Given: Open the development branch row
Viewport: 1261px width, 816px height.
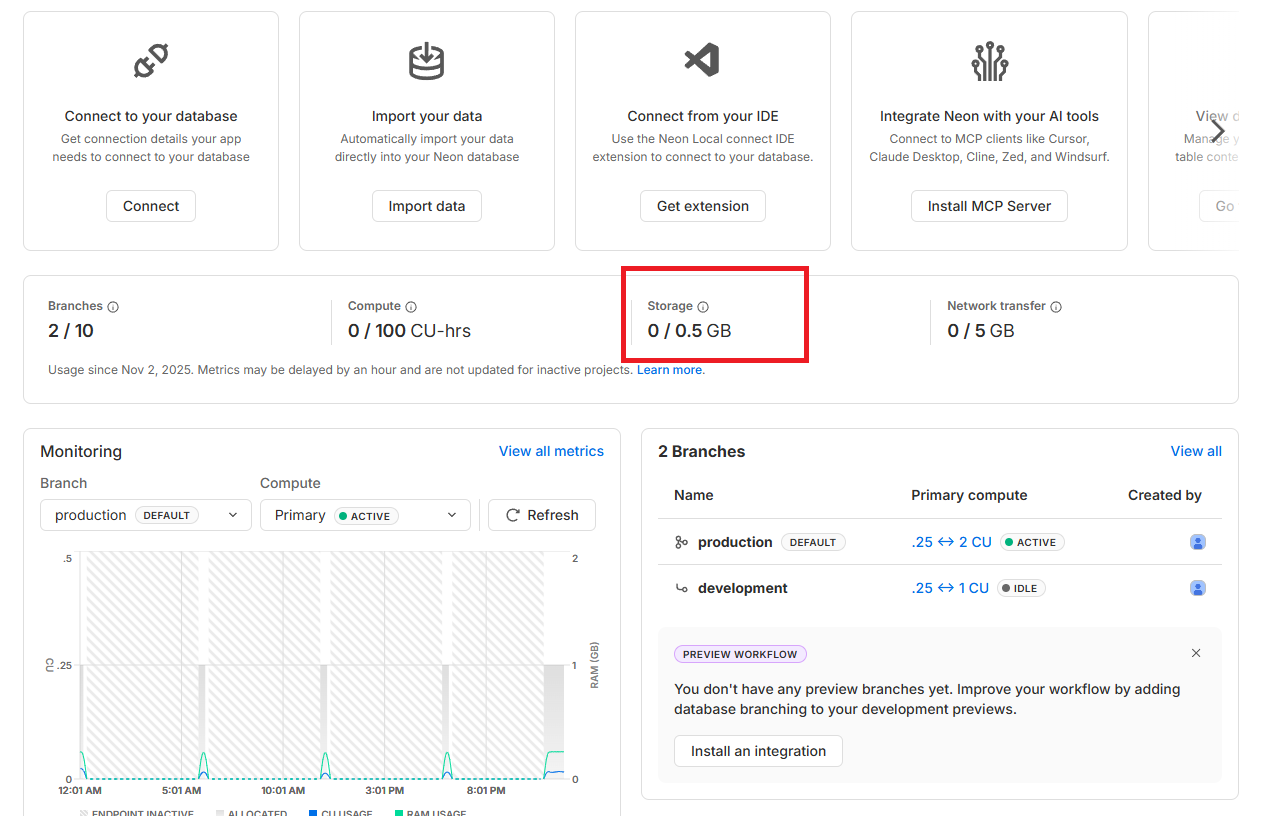Looking at the screenshot, I should [742, 588].
